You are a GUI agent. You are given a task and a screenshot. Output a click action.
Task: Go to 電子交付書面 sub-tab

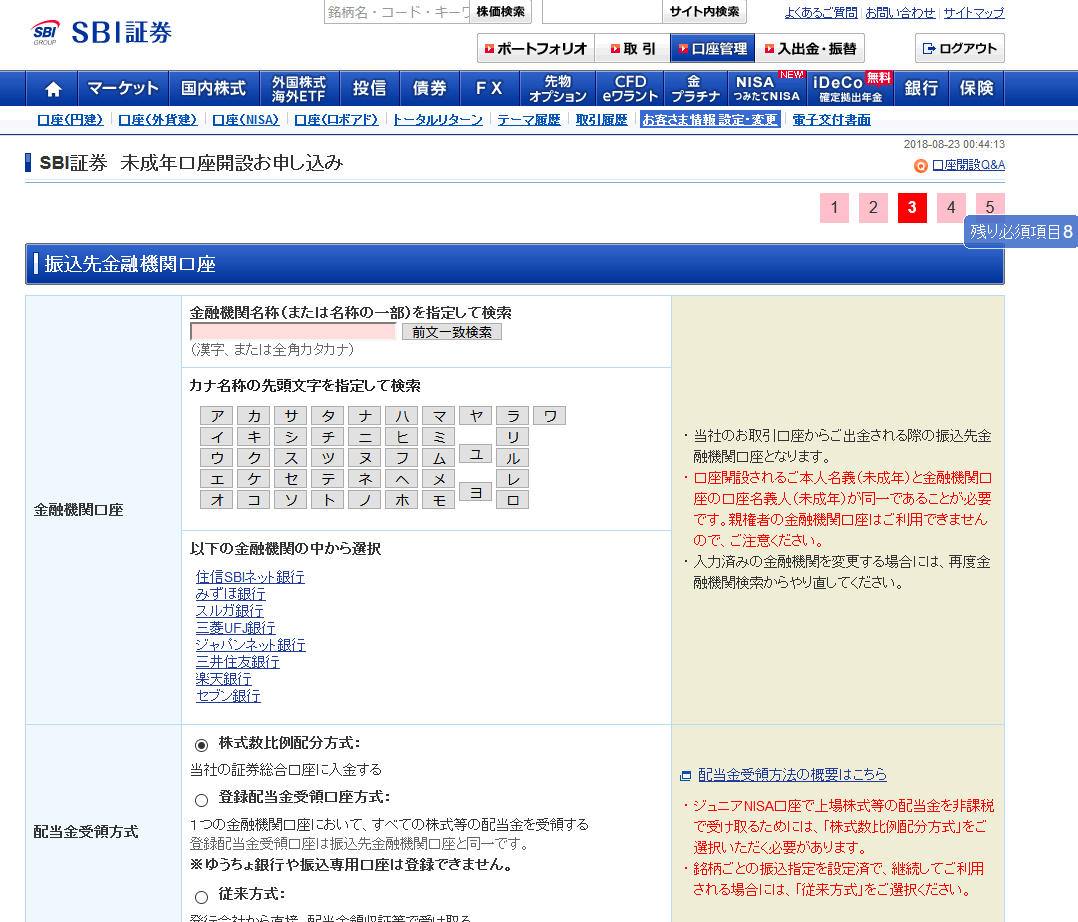(x=831, y=120)
